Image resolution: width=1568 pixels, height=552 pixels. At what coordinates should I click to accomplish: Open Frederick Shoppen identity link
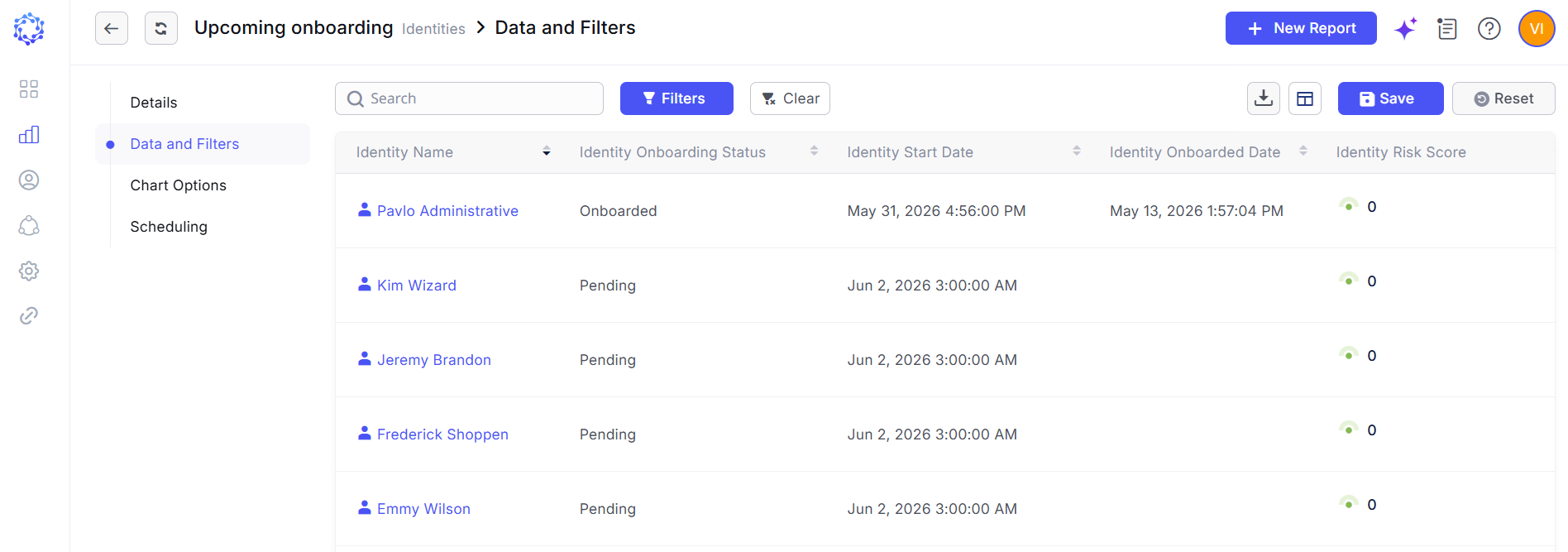pos(442,434)
